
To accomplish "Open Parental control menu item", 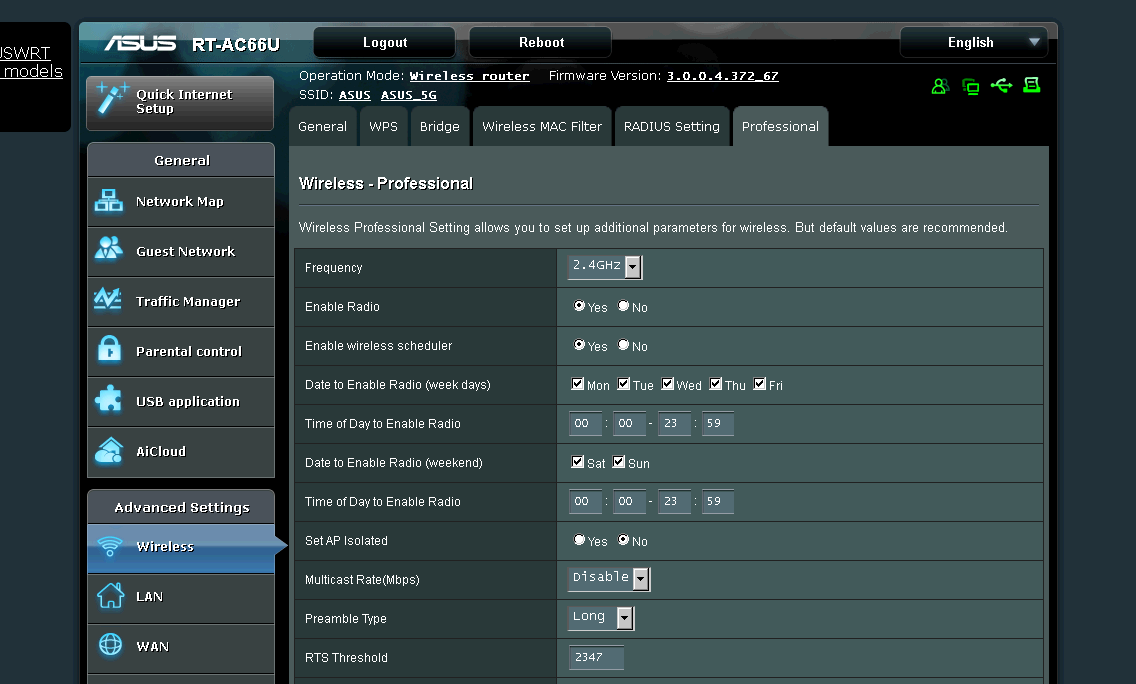I will click(x=181, y=351).
